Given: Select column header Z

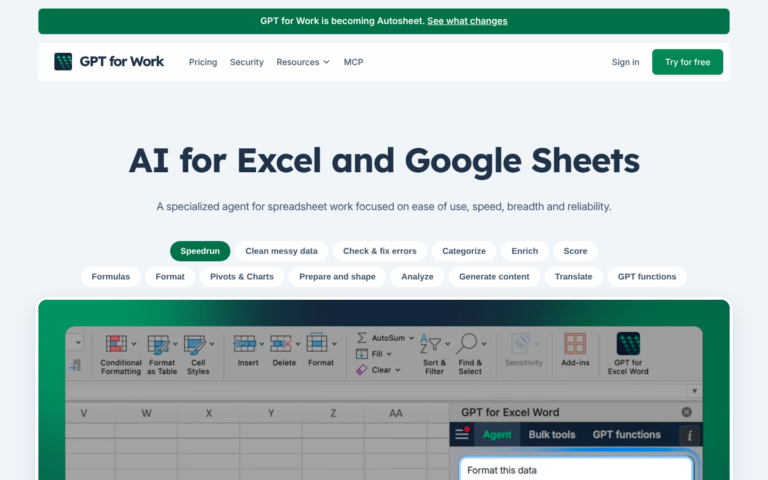Looking at the screenshot, I should pyautogui.click(x=333, y=413).
